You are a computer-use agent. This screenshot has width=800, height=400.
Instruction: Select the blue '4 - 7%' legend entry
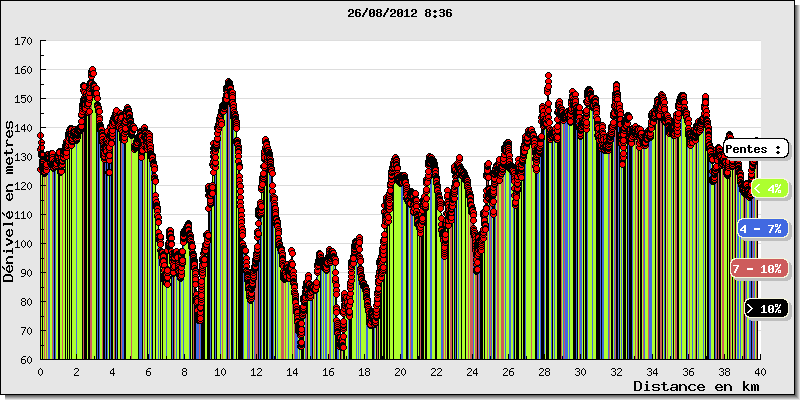pos(763,229)
